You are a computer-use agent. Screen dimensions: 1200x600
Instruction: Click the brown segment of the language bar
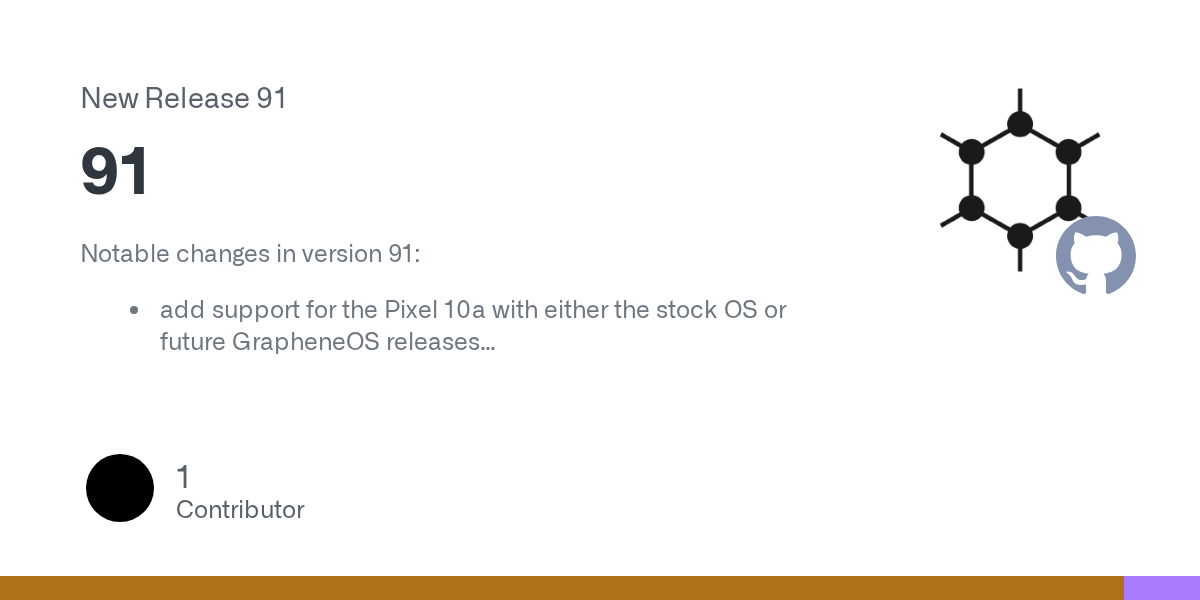[x=560, y=588]
